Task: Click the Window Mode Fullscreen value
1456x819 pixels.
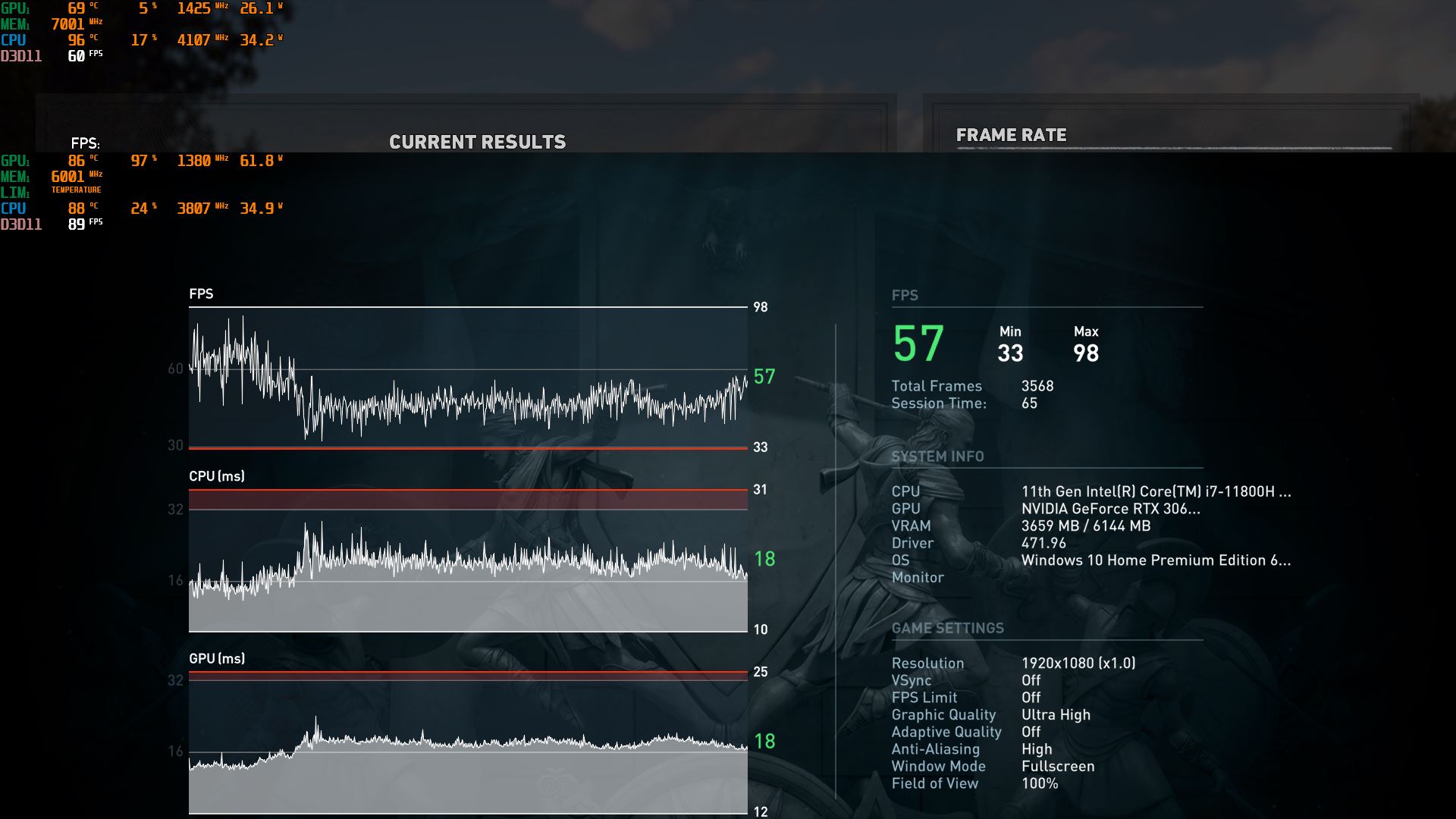Action: click(1057, 767)
